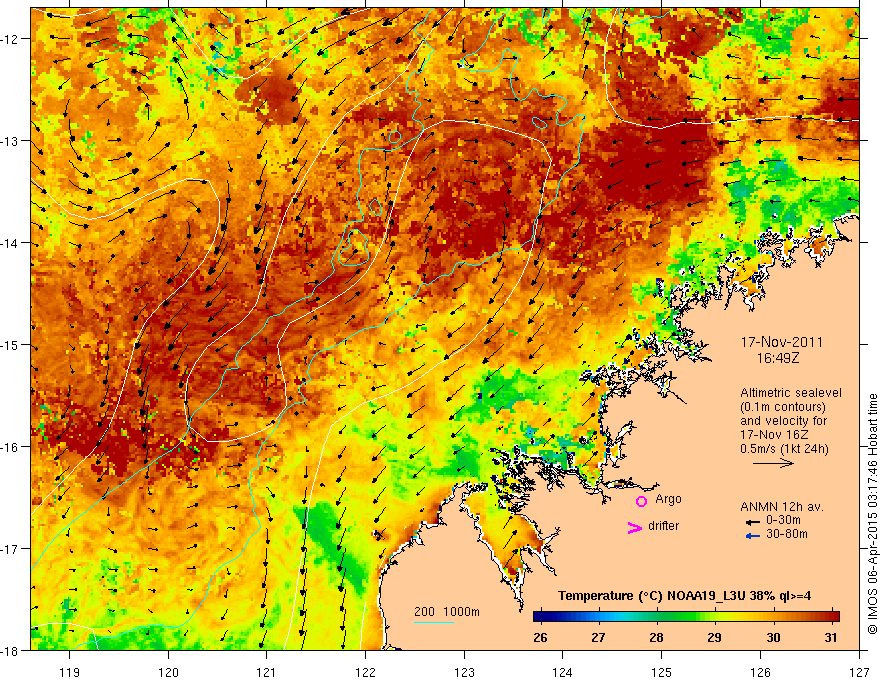
Task: Click the Argo legend label
Action: point(668,499)
